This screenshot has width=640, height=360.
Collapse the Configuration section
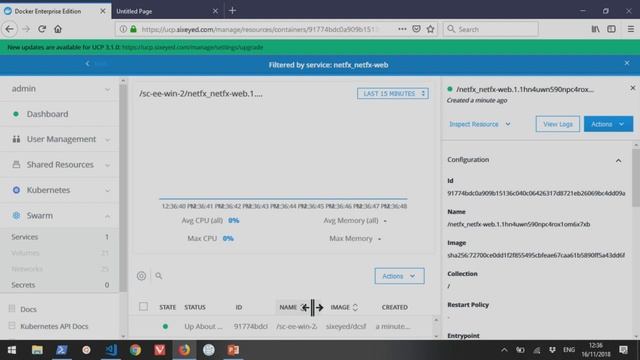tap(618, 160)
